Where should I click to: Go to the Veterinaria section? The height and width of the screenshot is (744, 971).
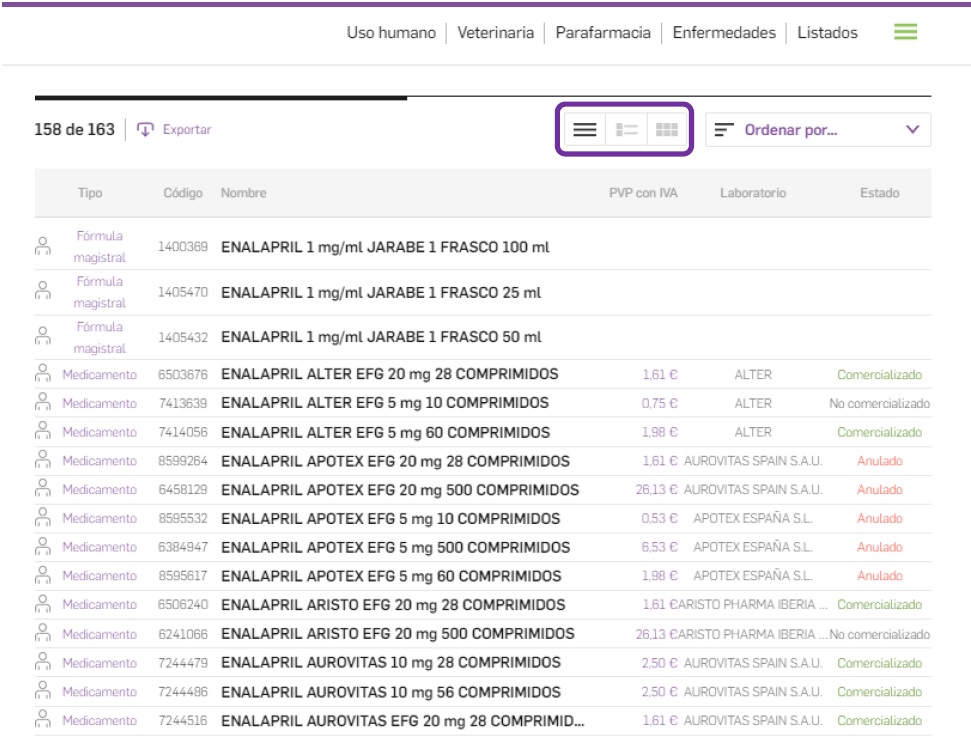pyautogui.click(x=495, y=33)
